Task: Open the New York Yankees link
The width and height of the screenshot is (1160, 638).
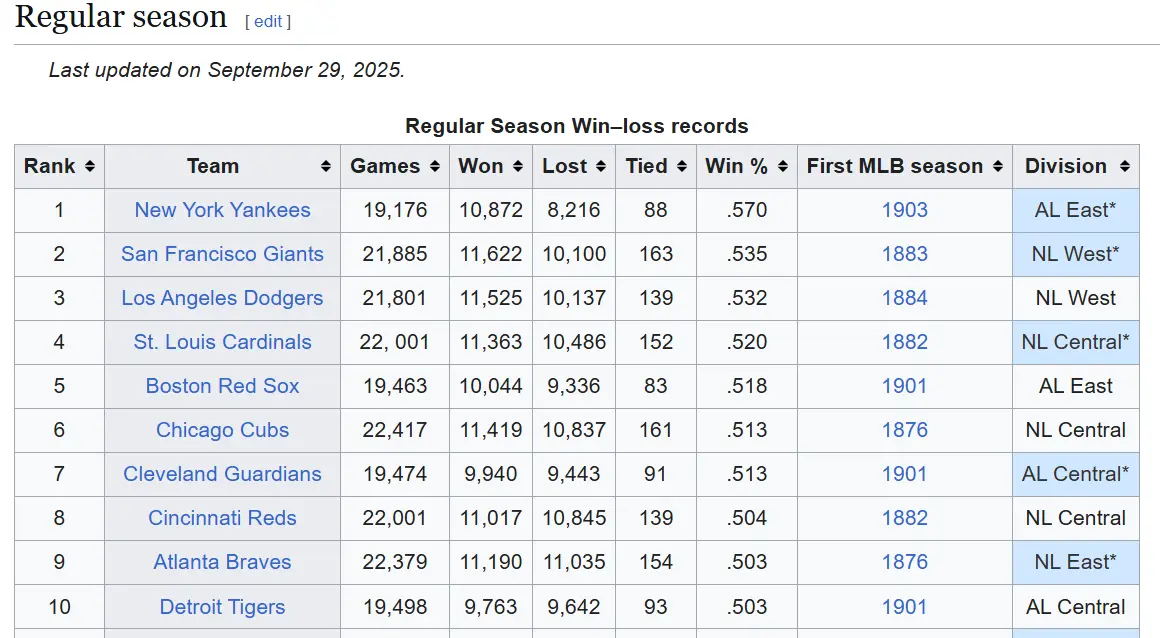Action: click(x=222, y=210)
